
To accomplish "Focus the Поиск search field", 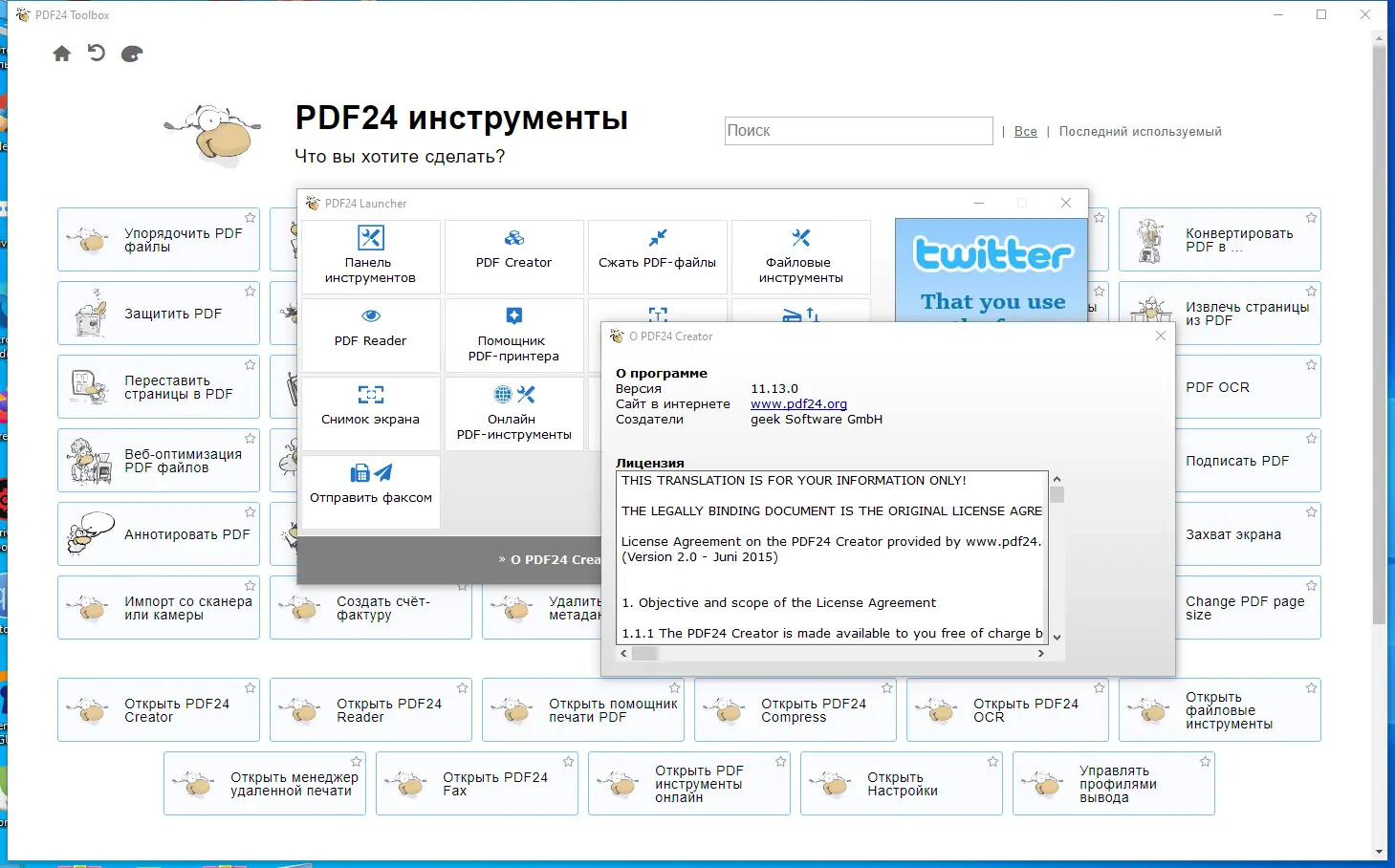I will pyautogui.click(x=859, y=131).
